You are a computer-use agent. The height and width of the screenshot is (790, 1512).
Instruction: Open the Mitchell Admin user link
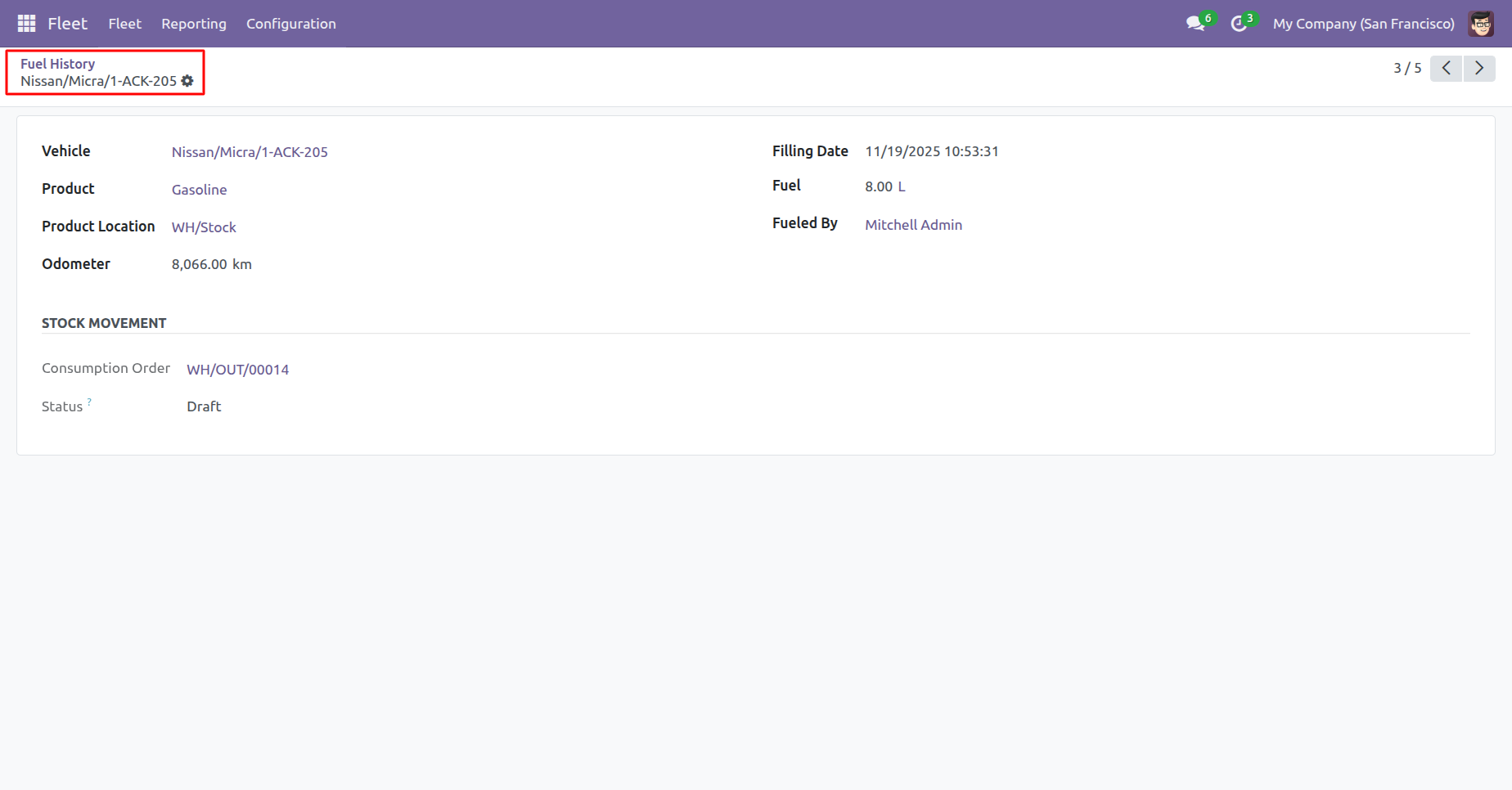pos(913,225)
